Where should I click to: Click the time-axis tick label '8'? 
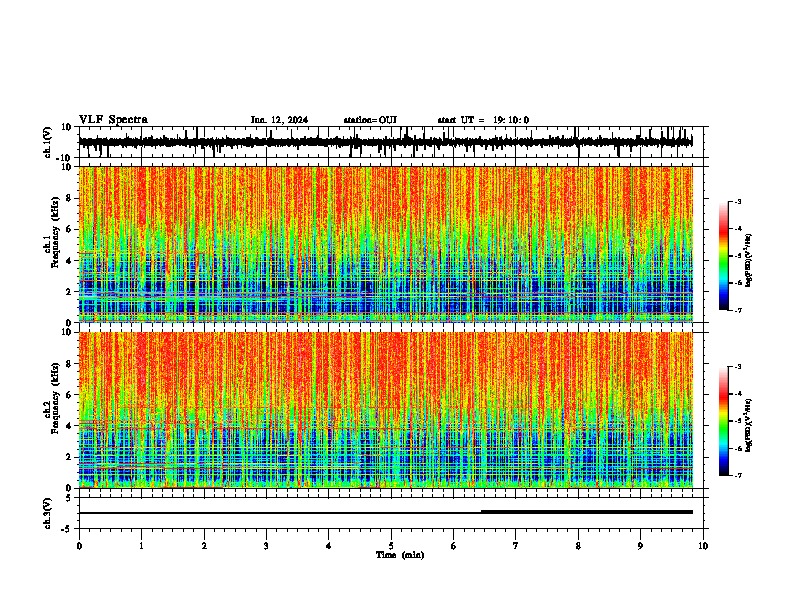tap(578, 546)
